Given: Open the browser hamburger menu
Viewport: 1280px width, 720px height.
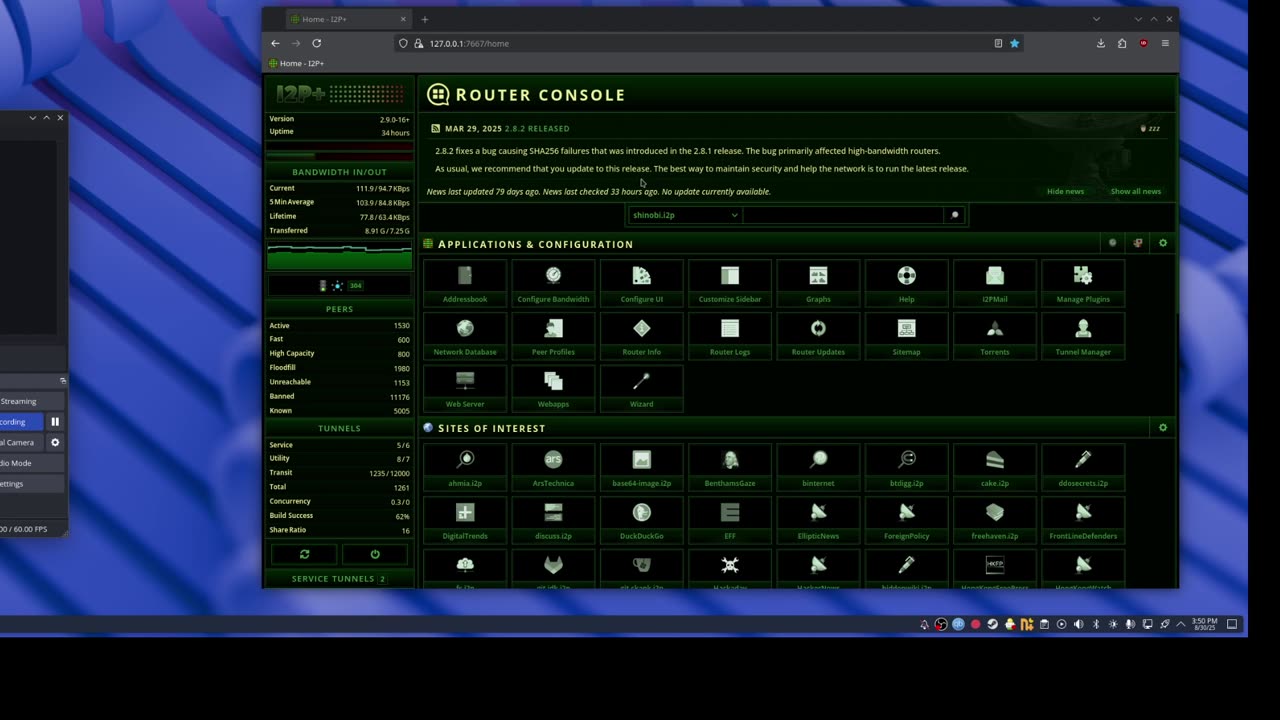Looking at the screenshot, I should (x=1165, y=43).
